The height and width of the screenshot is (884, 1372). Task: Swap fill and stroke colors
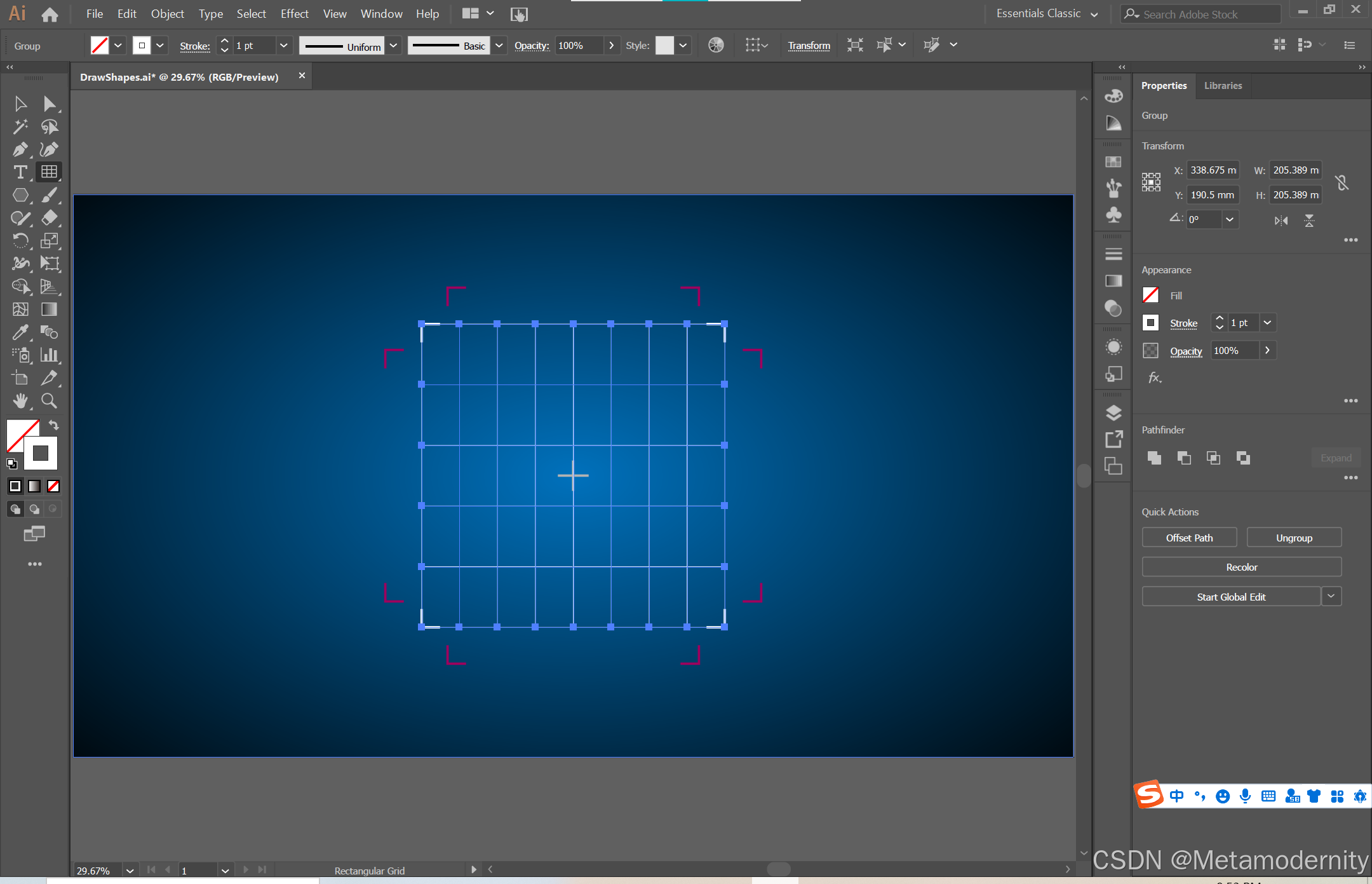point(54,425)
